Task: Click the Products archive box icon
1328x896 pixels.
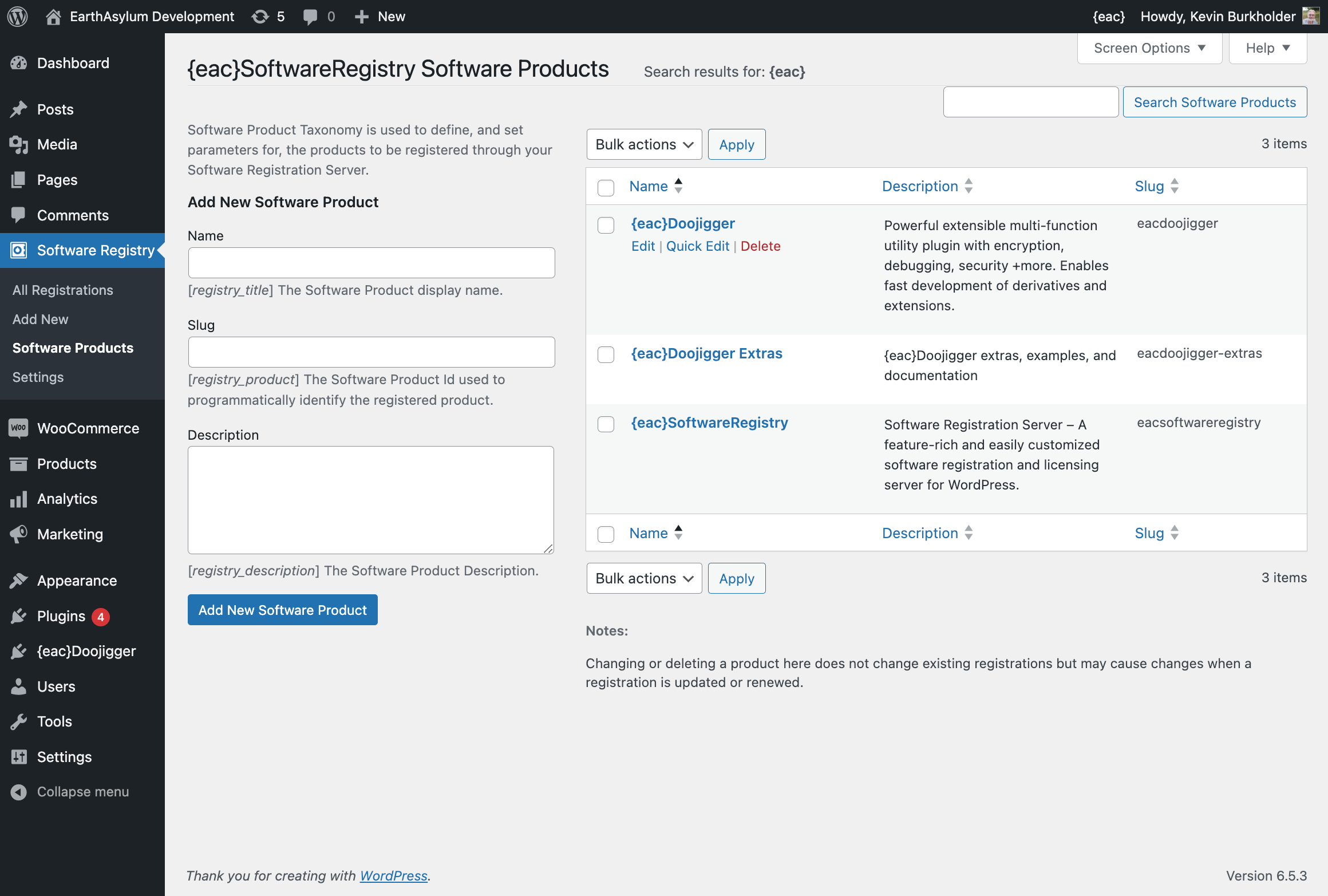Action: click(19, 464)
